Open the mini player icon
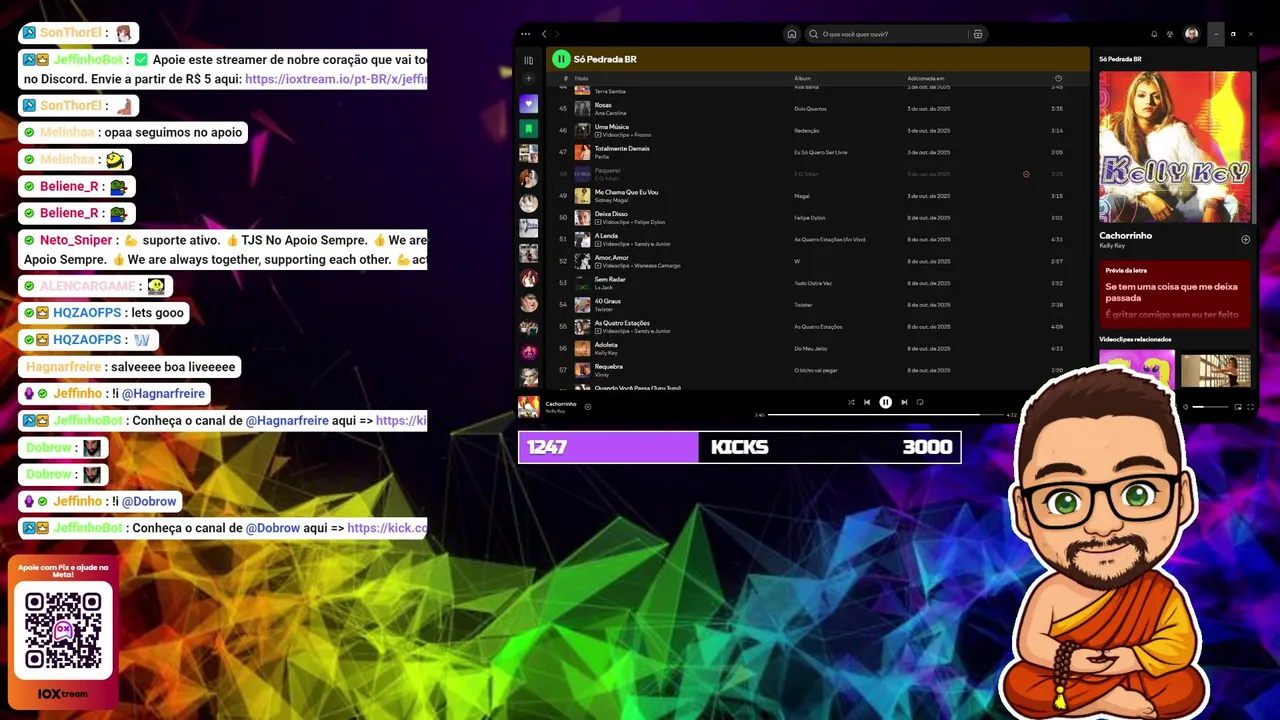1280x720 pixels. (1238, 407)
